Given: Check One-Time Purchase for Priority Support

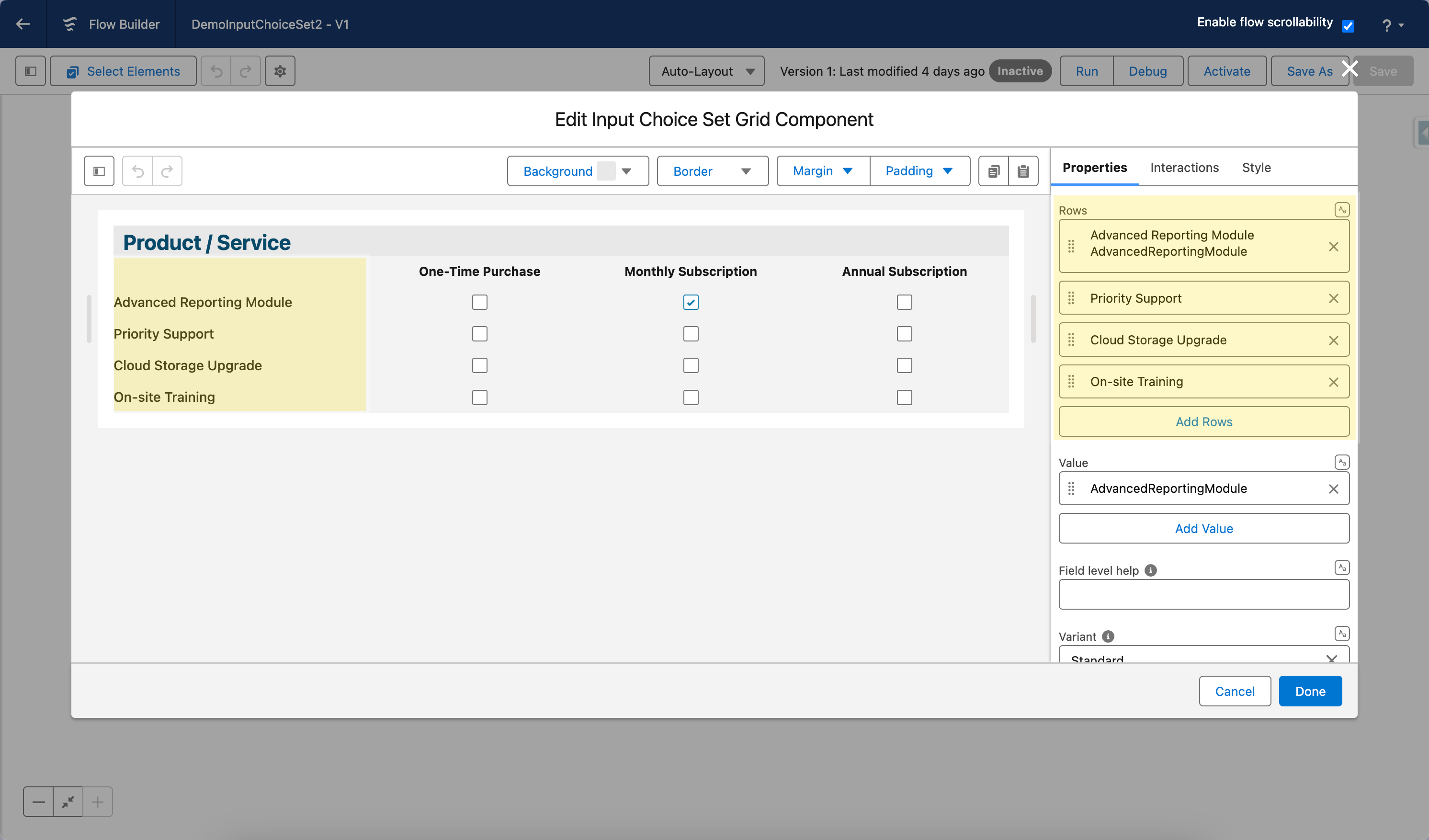Looking at the screenshot, I should (x=480, y=334).
